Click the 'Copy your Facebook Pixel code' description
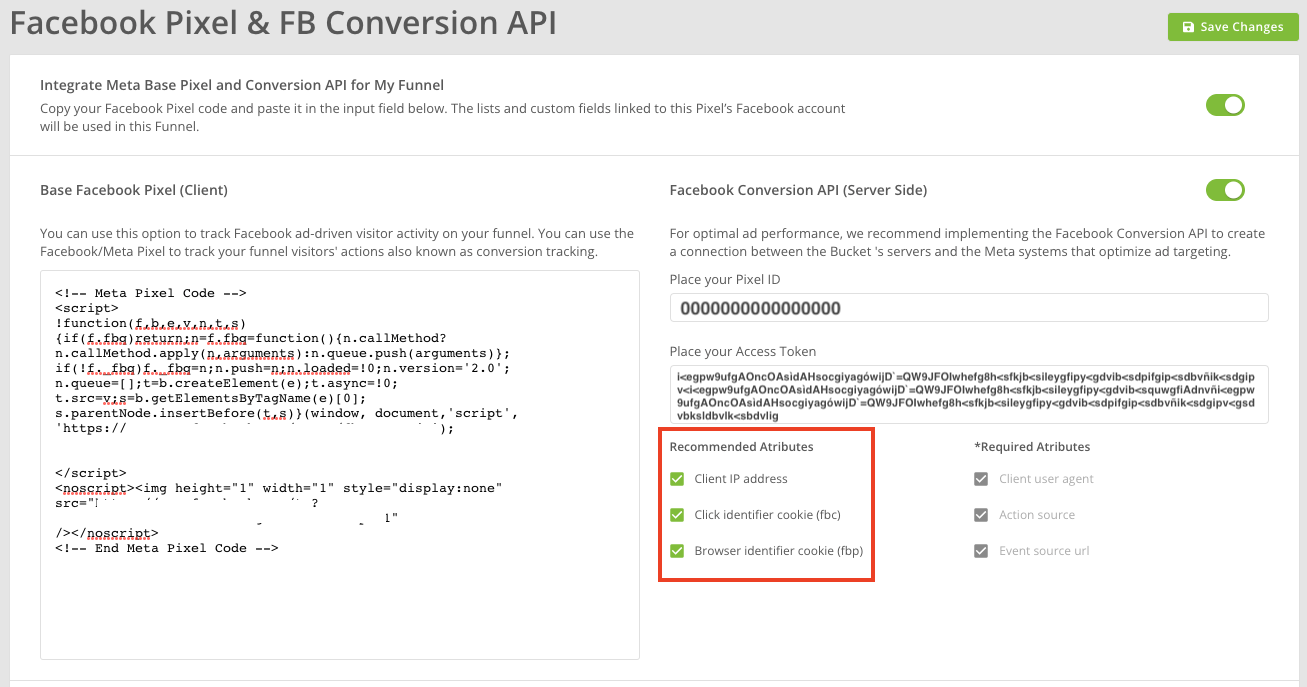The width and height of the screenshot is (1307, 687). point(443,117)
